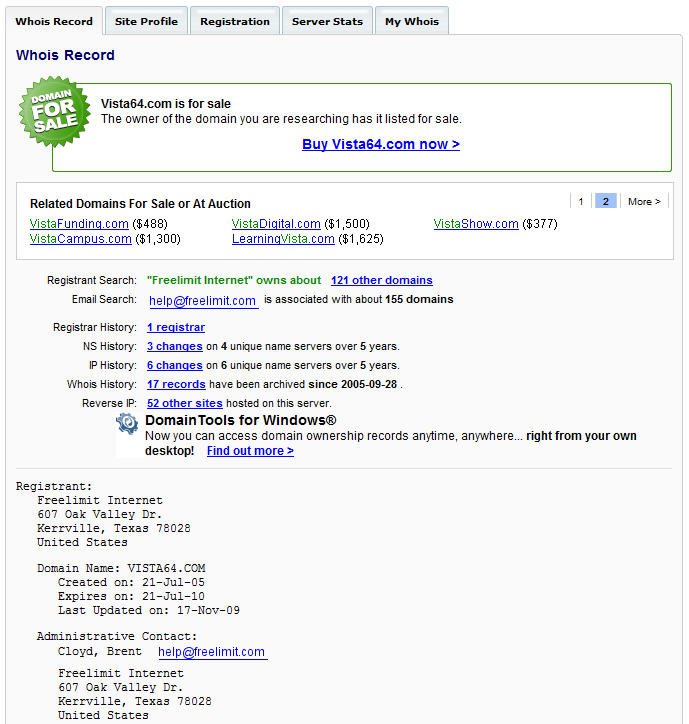Click the '"Freelimit Internet" owns about' text

pyautogui.click(x=234, y=280)
